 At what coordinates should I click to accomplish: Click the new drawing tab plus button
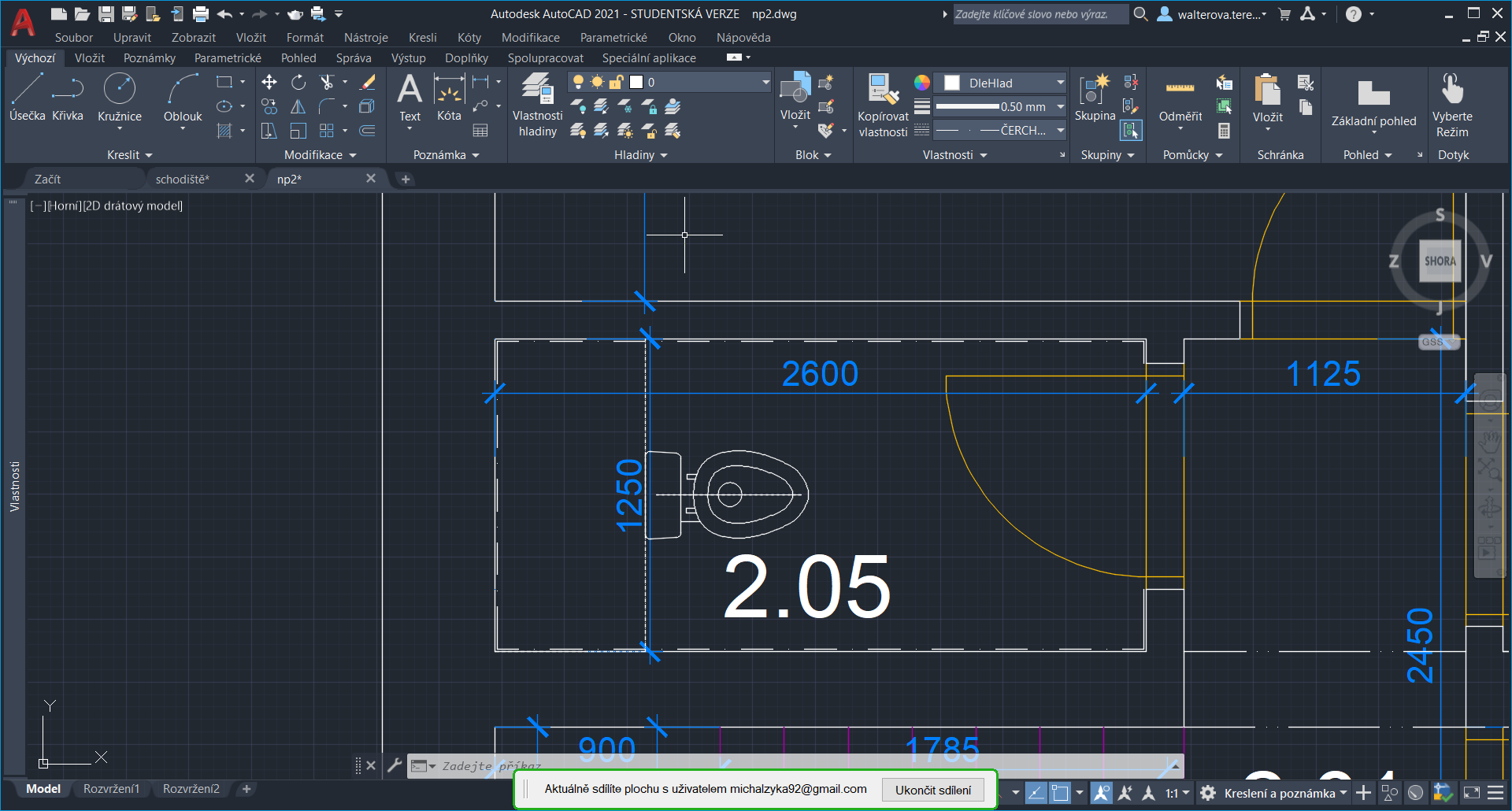click(406, 179)
